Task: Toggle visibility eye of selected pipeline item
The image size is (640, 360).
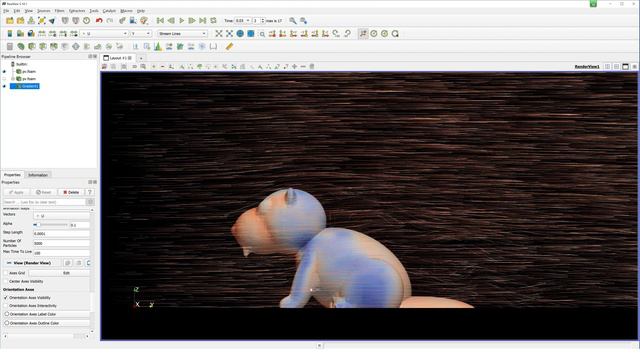Action: point(4,86)
